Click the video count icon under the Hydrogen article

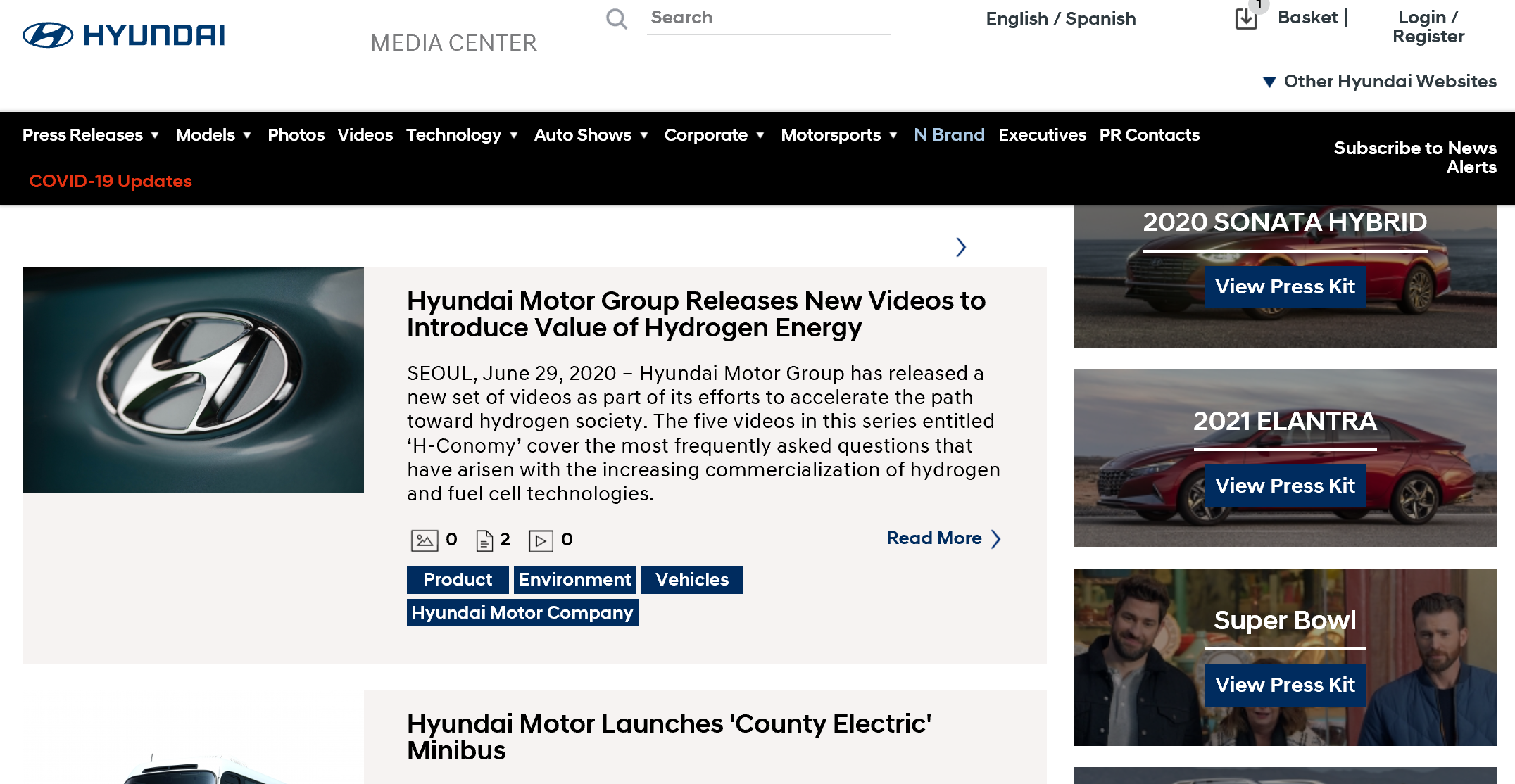coord(541,540)
